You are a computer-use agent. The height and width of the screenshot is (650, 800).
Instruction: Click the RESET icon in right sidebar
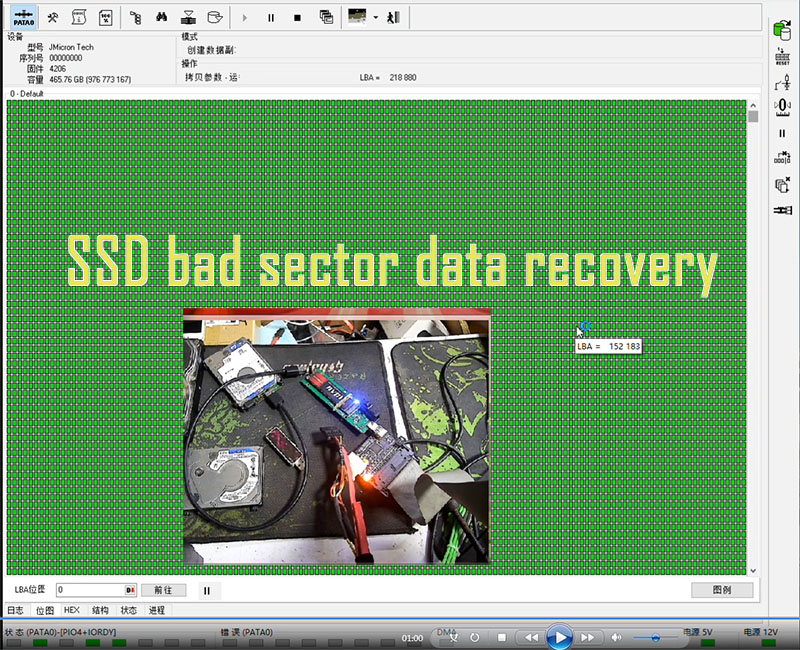[x=782, y=56]
